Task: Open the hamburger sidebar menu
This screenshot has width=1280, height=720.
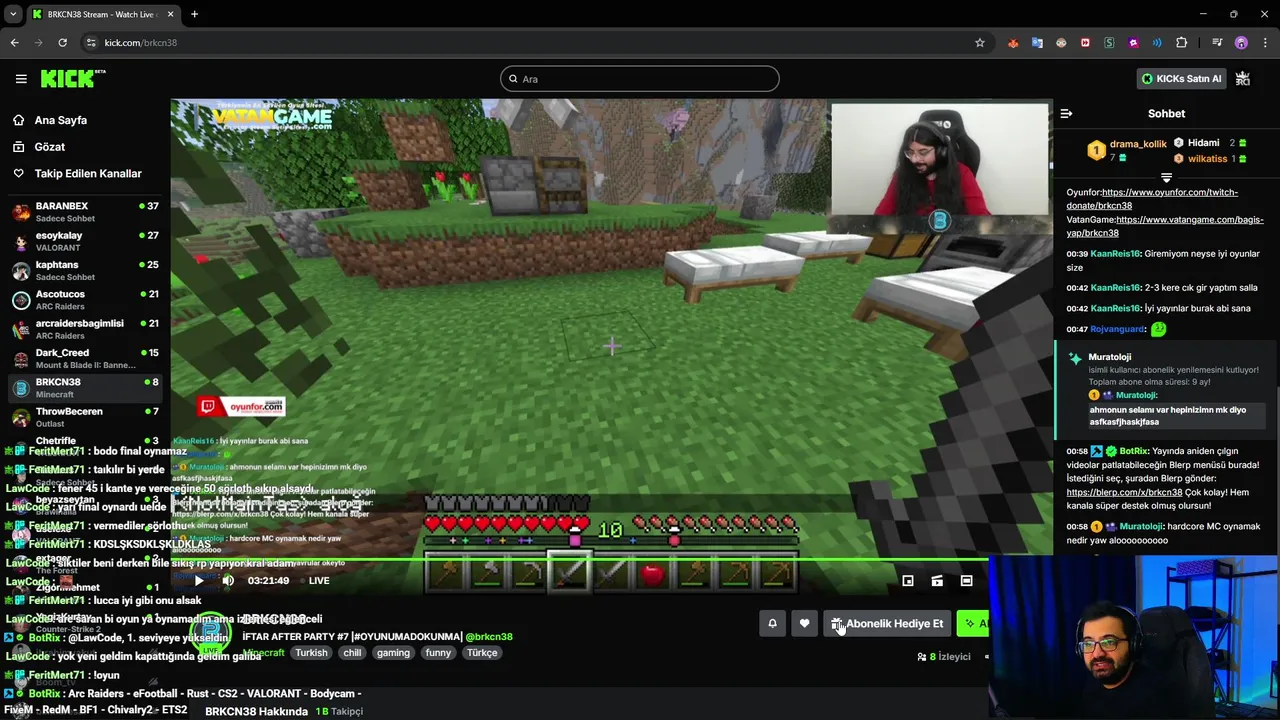Action: coord(21,78)
